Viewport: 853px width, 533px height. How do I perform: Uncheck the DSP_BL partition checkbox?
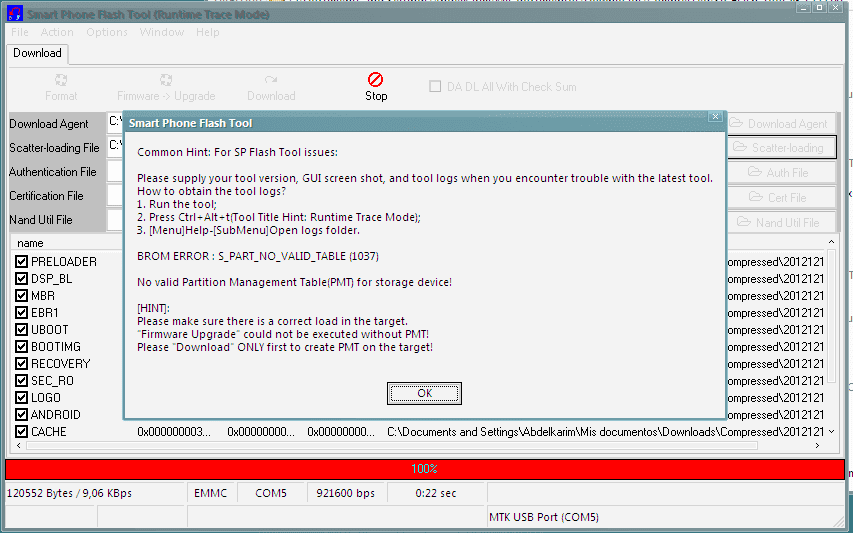[21, 278]
